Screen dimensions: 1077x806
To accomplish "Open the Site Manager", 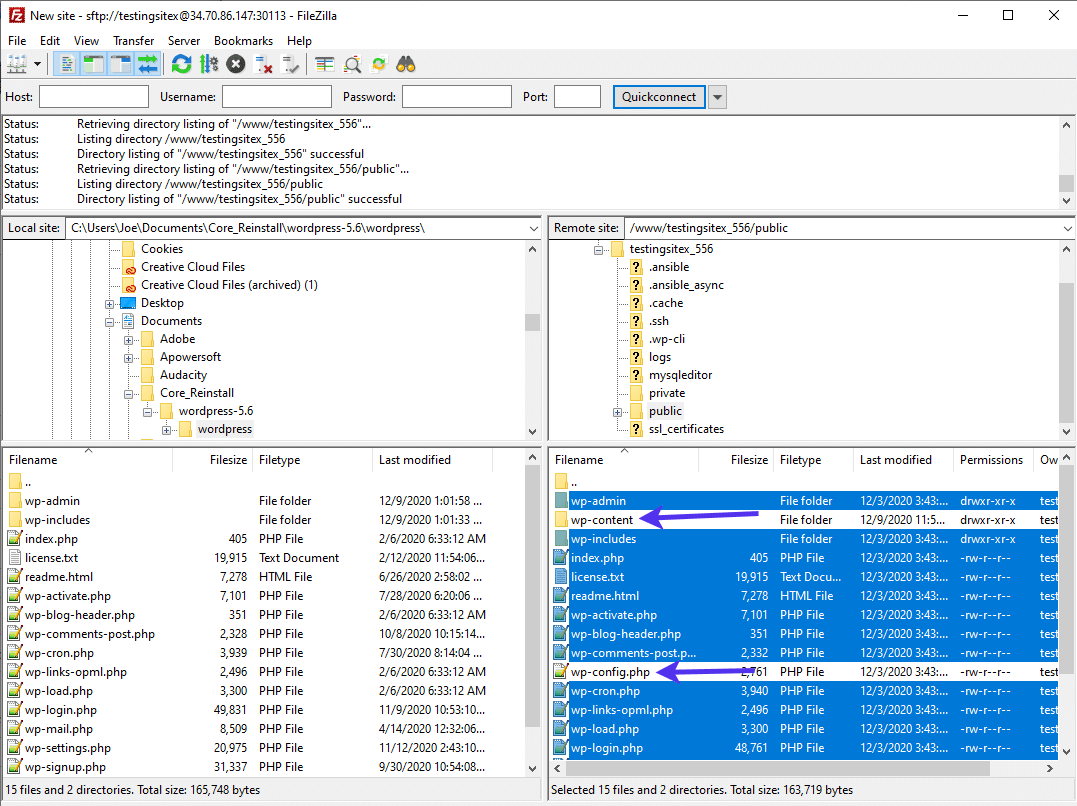I will 18,63.
